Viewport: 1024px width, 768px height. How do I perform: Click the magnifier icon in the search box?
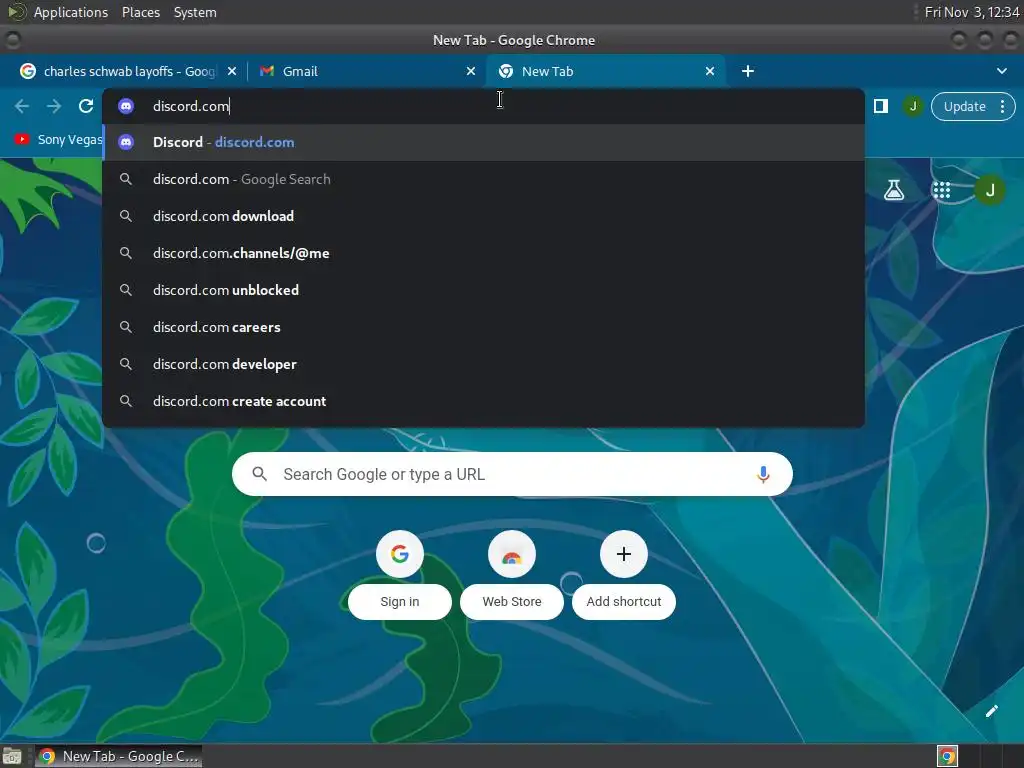coord(259,474)
